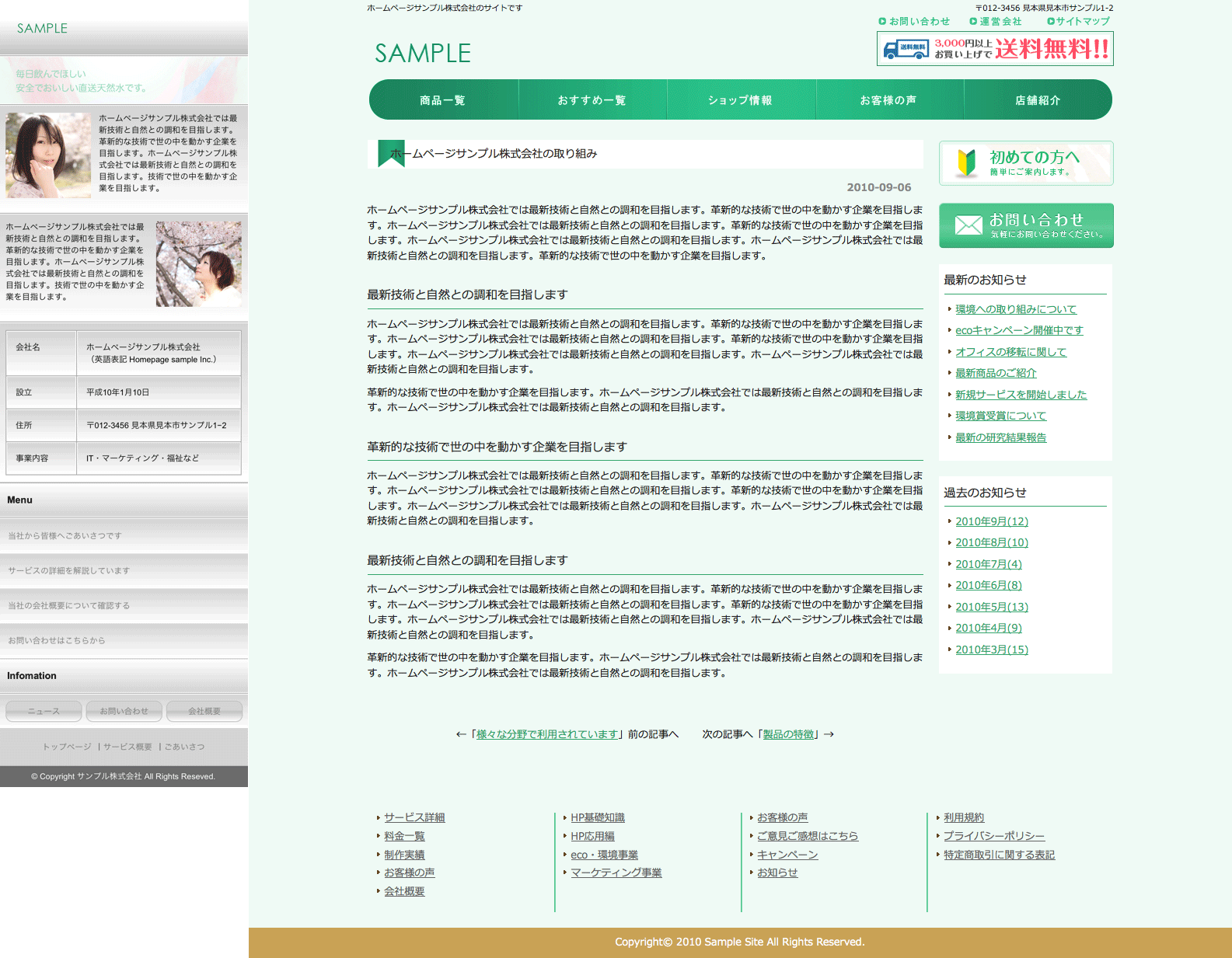
Task: Go to previous article 様々な分野で利用されています
Action: tap(547, 734)
